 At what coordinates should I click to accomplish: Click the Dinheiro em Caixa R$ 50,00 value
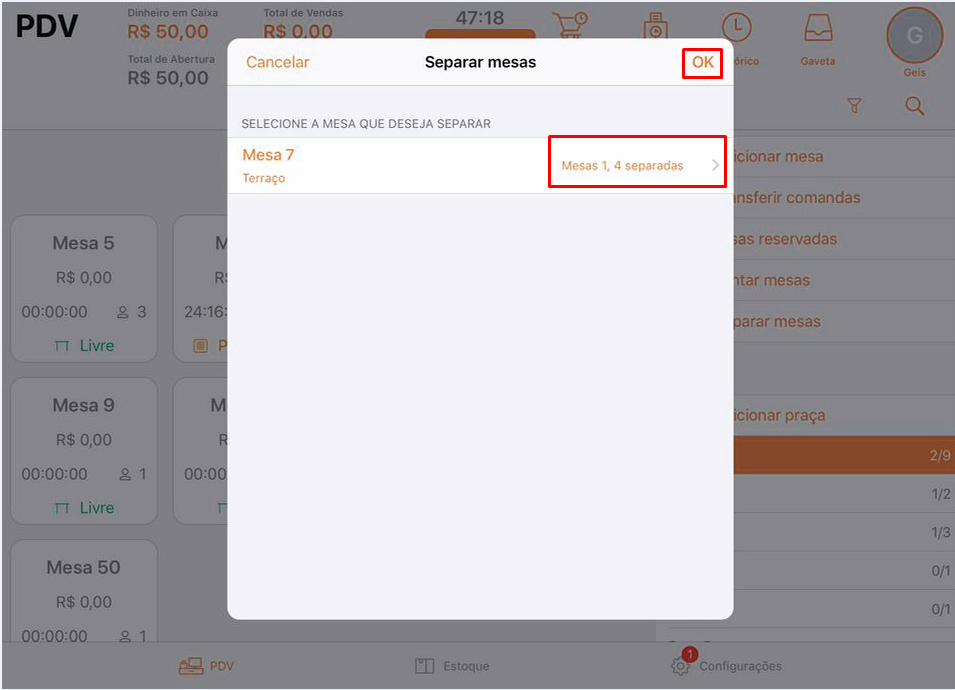[x=167, y=32]
